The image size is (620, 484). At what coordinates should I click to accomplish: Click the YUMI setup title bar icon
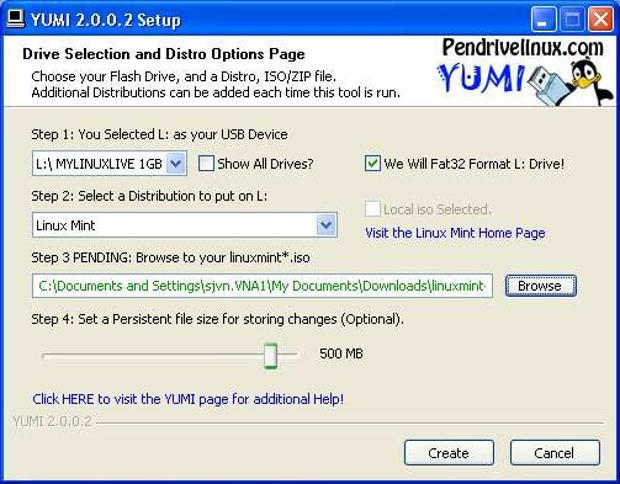click(x=15, y=18)
